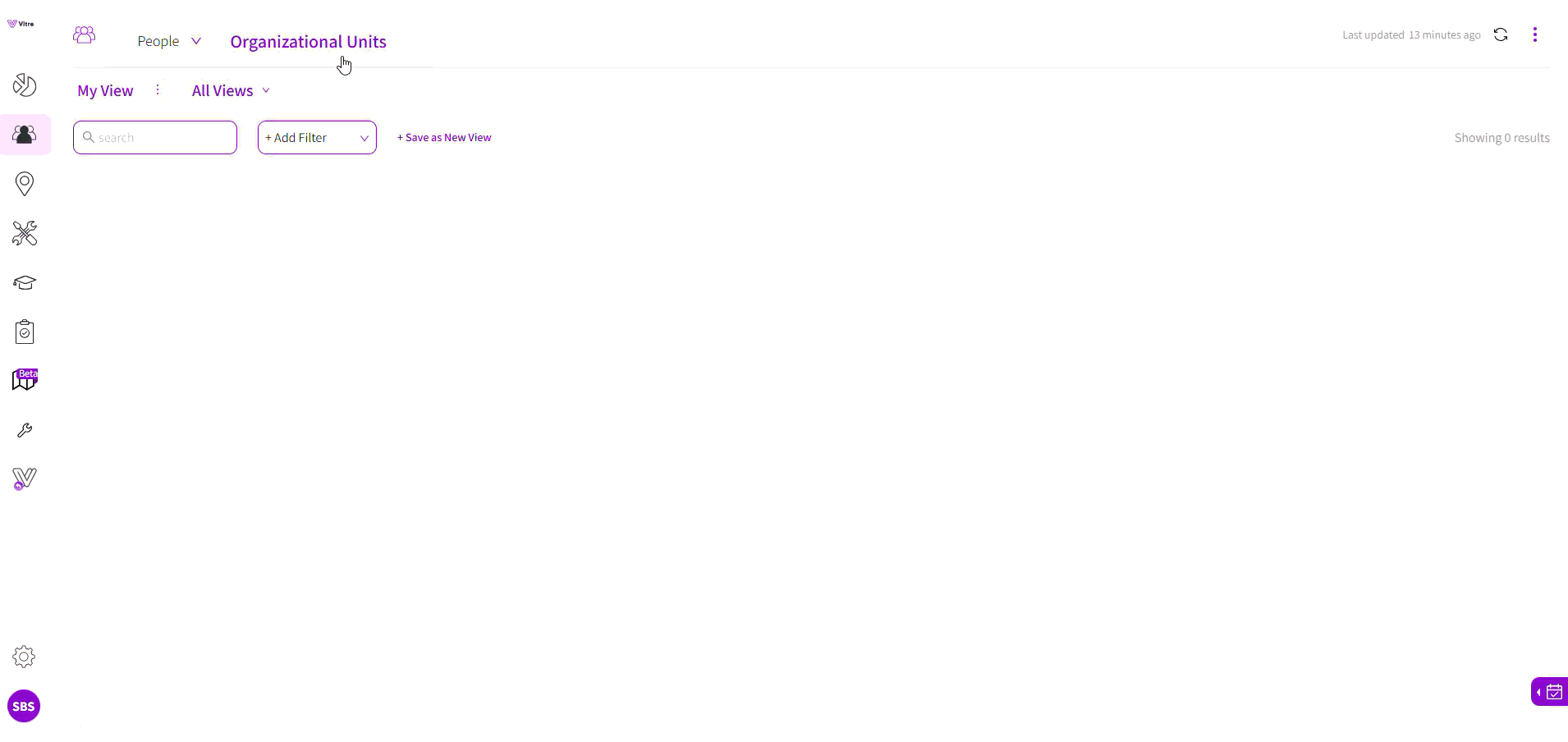Viewport: 1568px width, 742px height.
Task: Open the settings gear icon
Action: click(x=24, y=657)
